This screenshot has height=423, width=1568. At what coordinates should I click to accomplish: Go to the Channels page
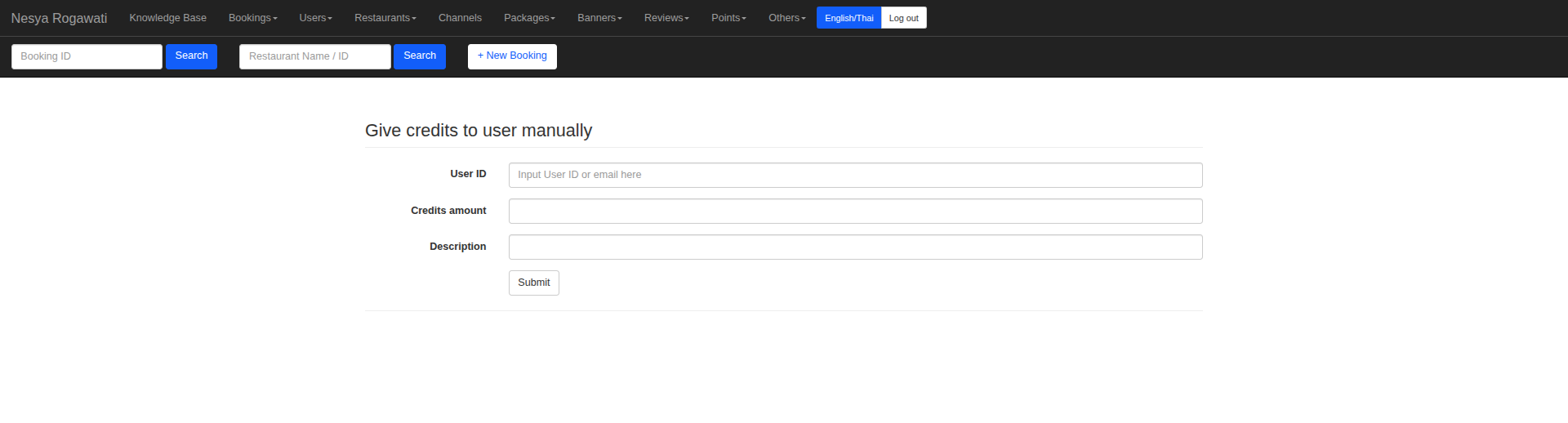460,18
